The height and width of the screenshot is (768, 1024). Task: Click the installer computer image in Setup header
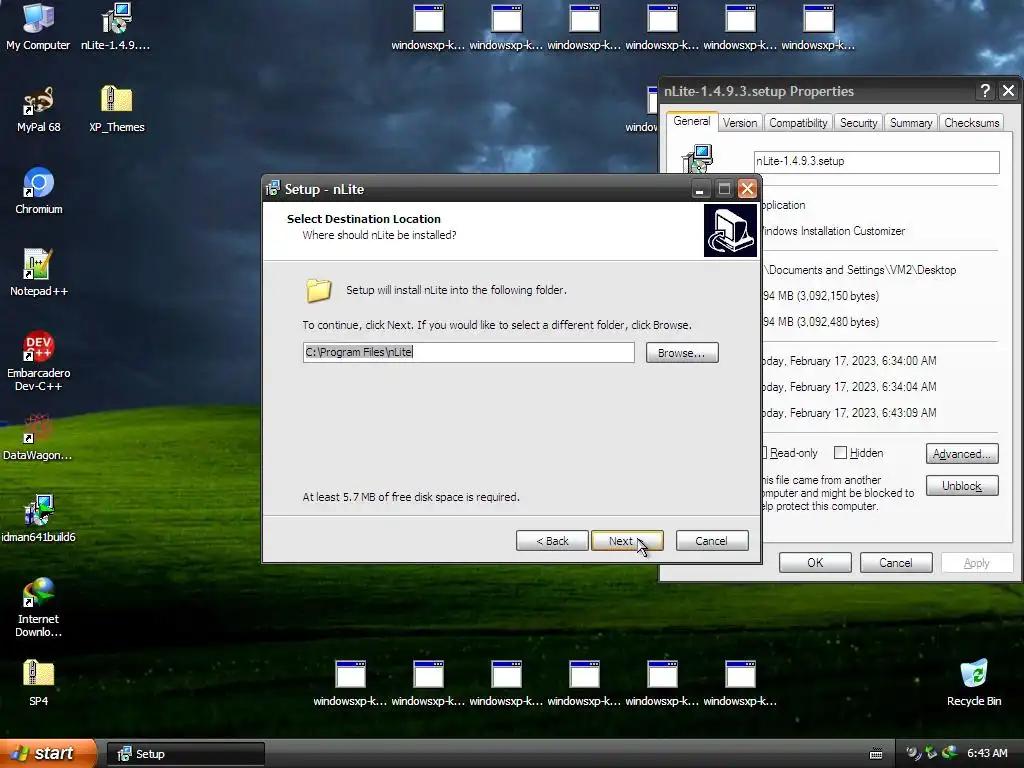[730, 231]
